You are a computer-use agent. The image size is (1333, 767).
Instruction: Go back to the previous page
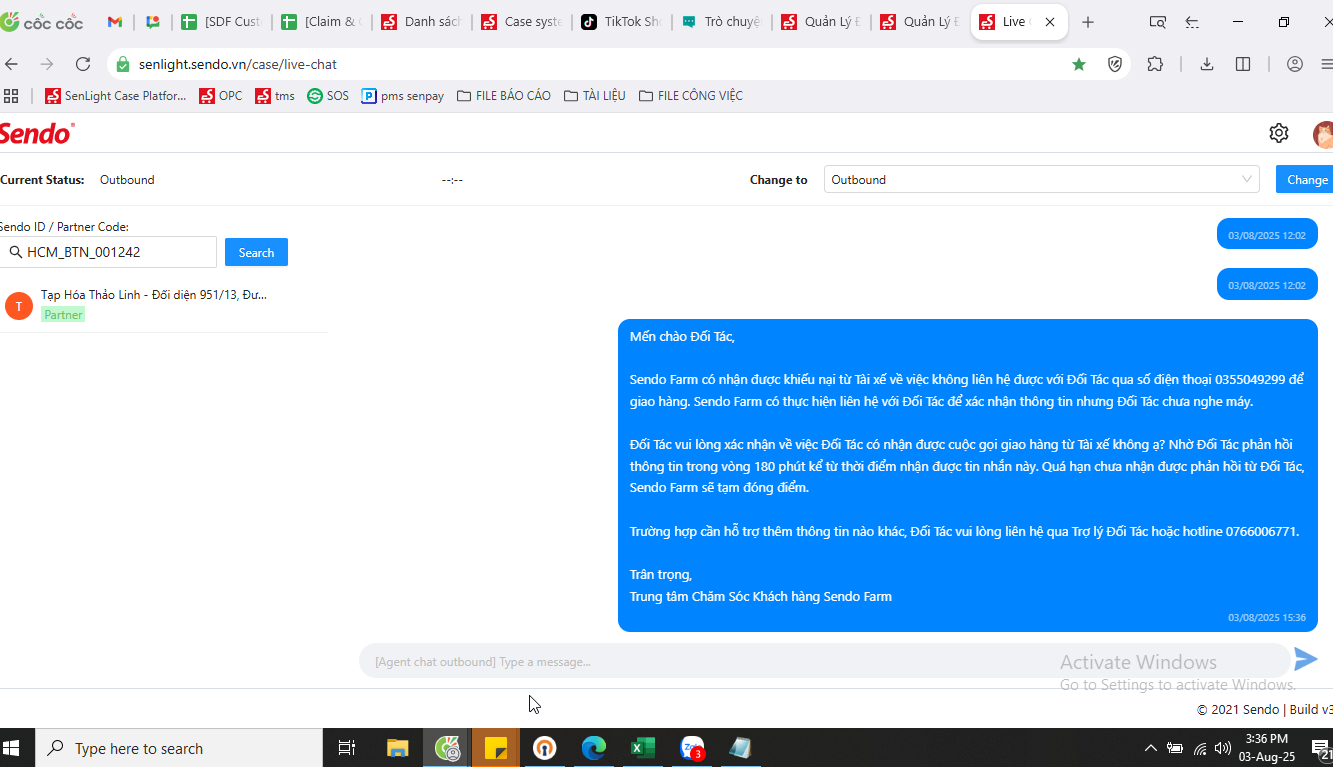click(x=12, y=64)
